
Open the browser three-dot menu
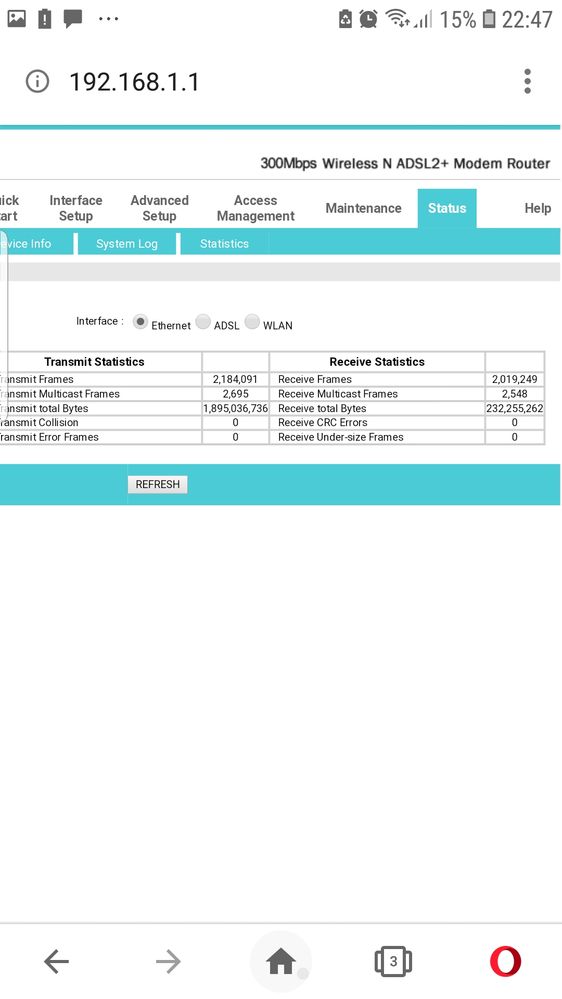click(527, 82)
